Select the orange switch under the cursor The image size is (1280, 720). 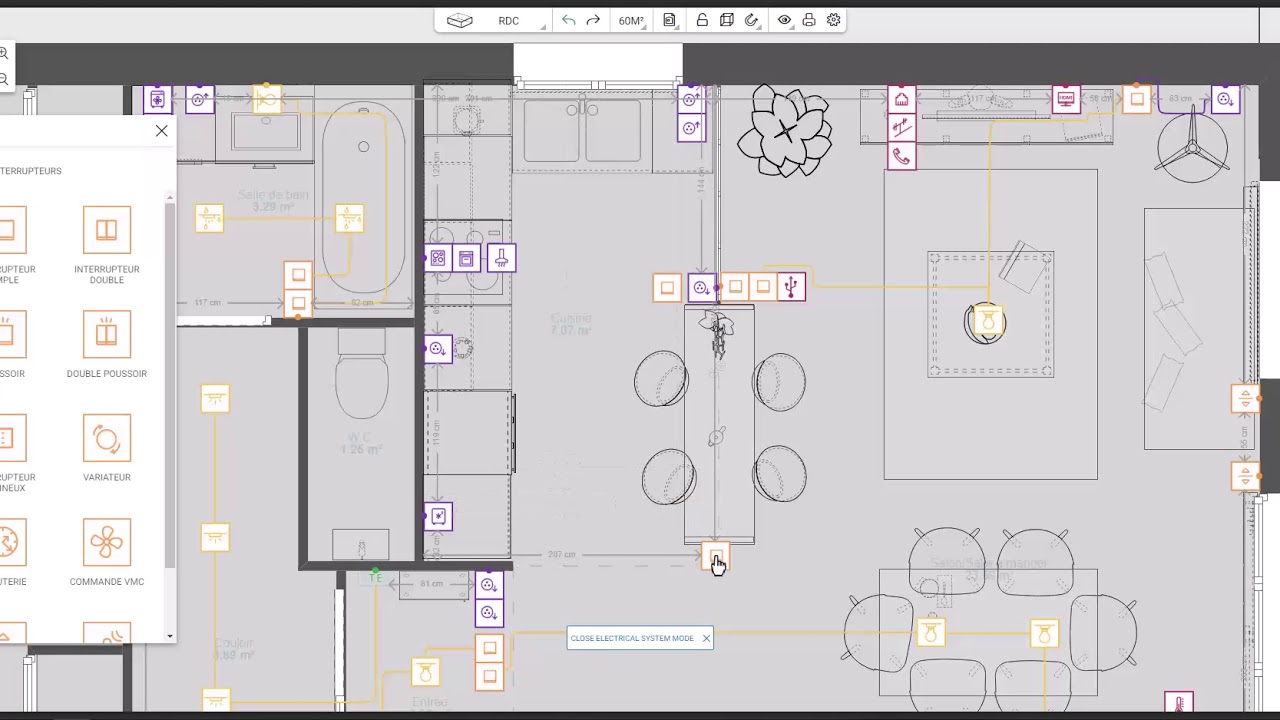(x=715, y=558)
